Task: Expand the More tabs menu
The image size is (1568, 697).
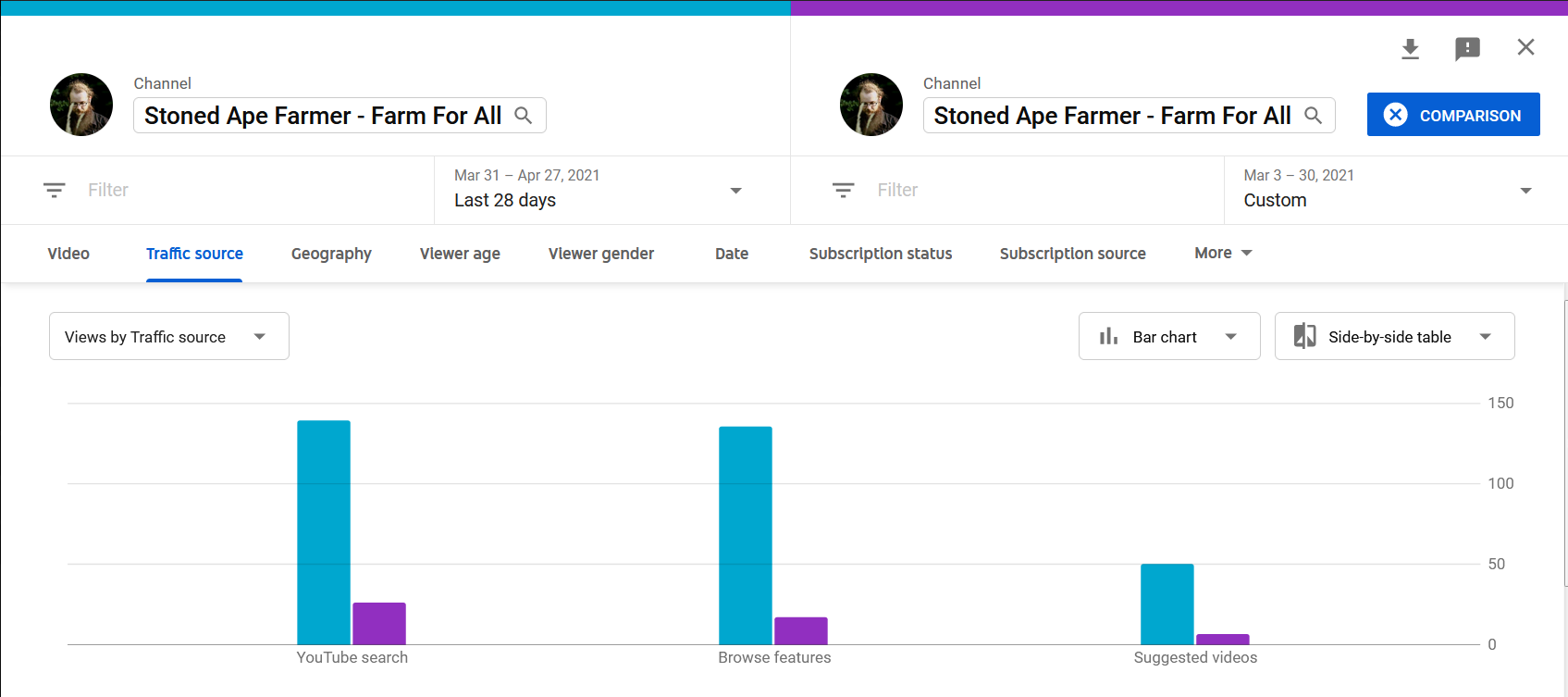Action: 1222,253
